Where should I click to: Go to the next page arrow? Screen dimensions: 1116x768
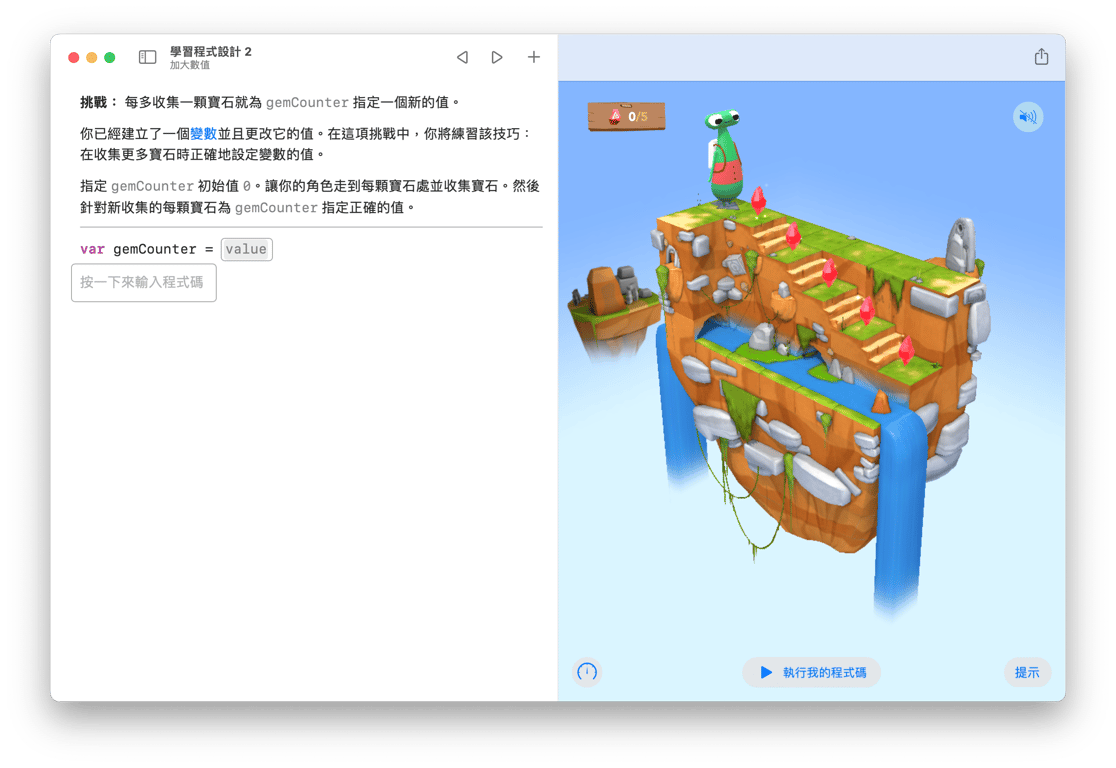coord(497,57)
